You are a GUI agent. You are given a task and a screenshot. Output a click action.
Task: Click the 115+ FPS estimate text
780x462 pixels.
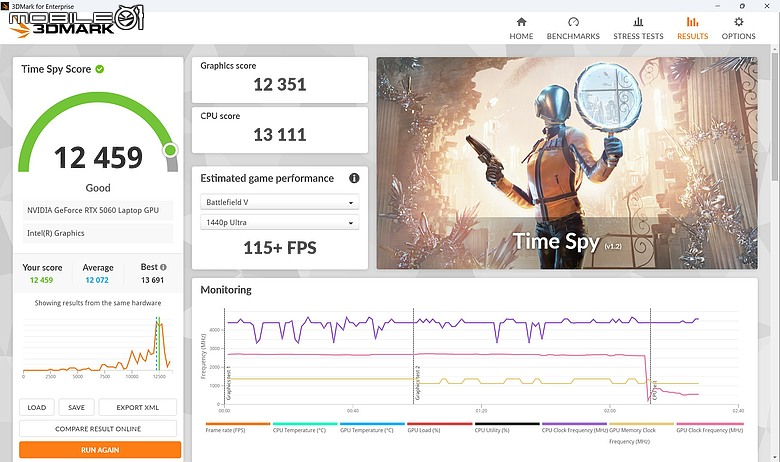[280, 248]
